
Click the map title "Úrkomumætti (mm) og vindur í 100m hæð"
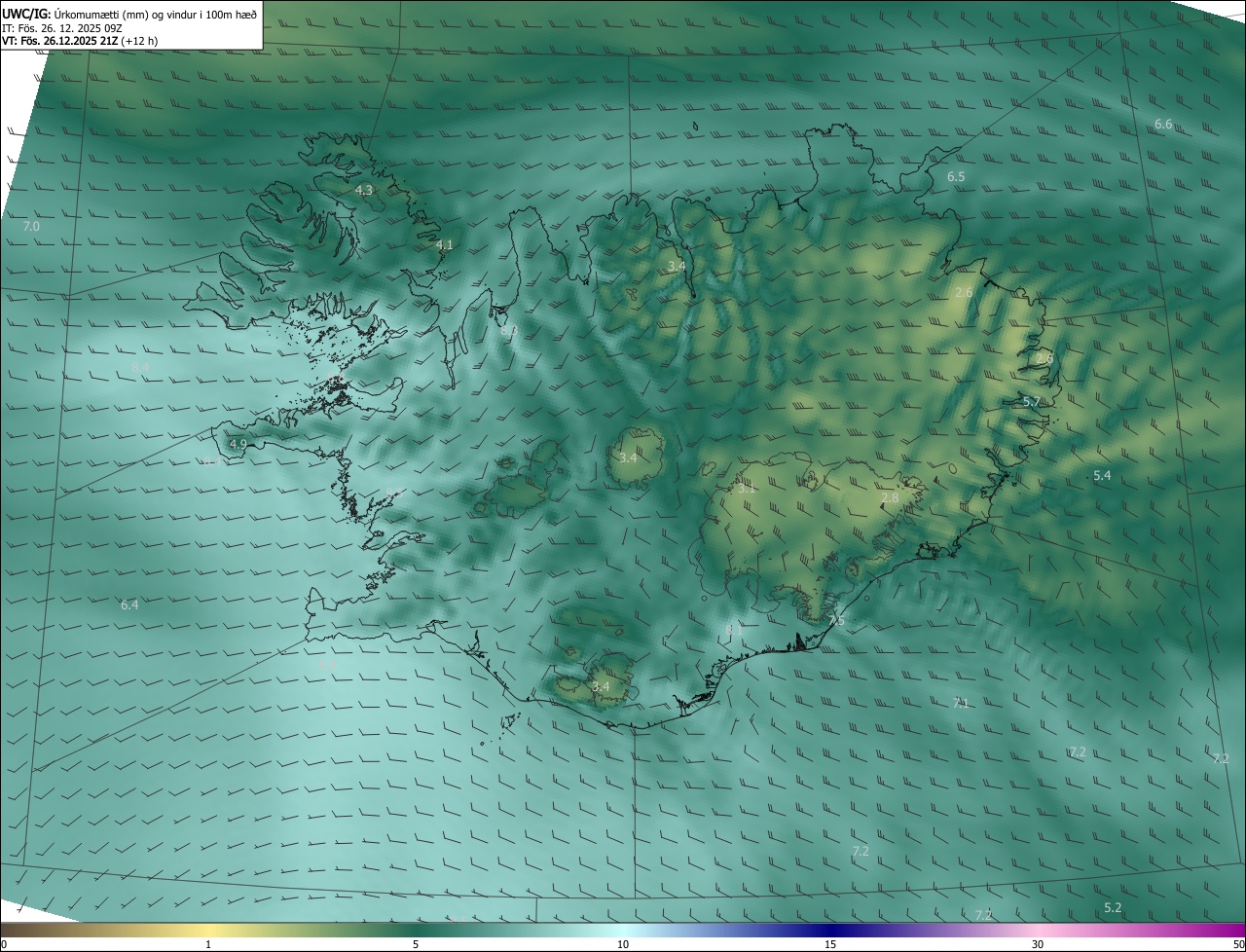(155, 13)
